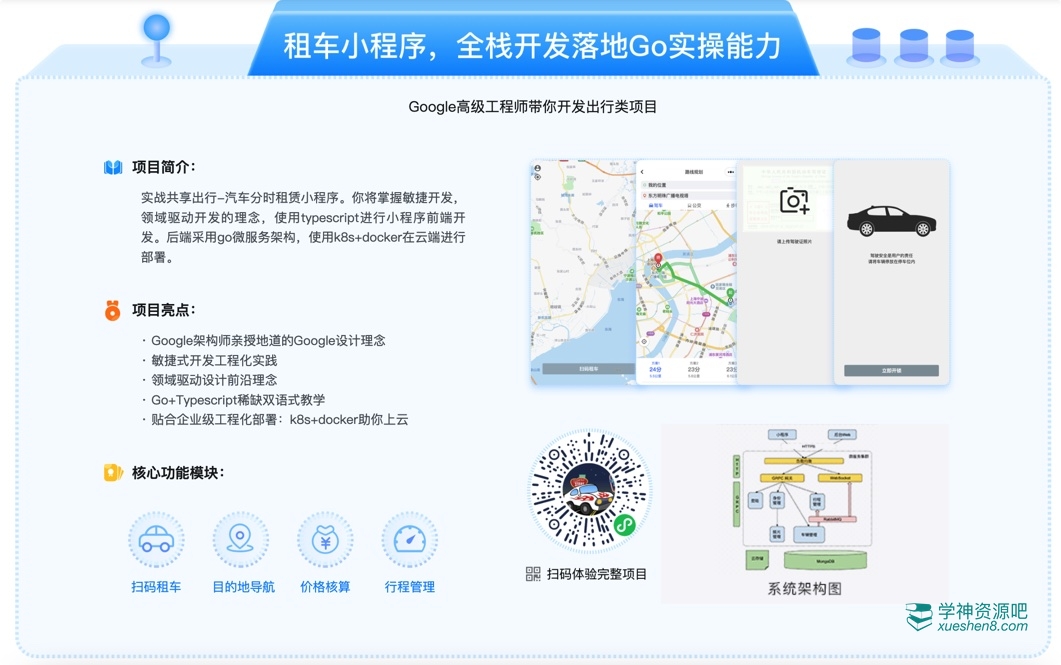Click the 行程管理 dashboard gauge icon
Viewport: 1061px width, 665px height.
pos(409,540)
